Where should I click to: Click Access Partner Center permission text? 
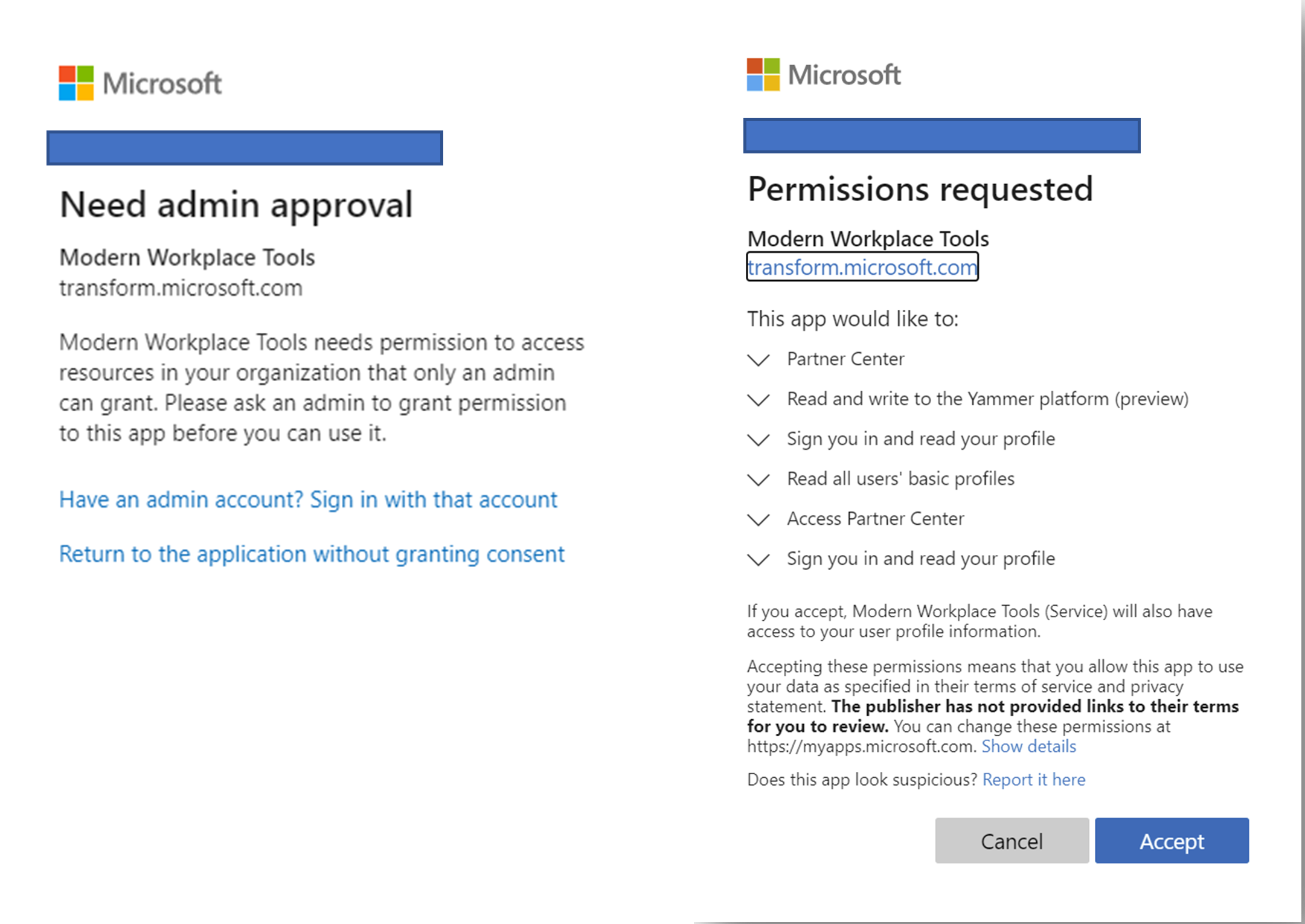pyautogui.click(x=876, y=519)
